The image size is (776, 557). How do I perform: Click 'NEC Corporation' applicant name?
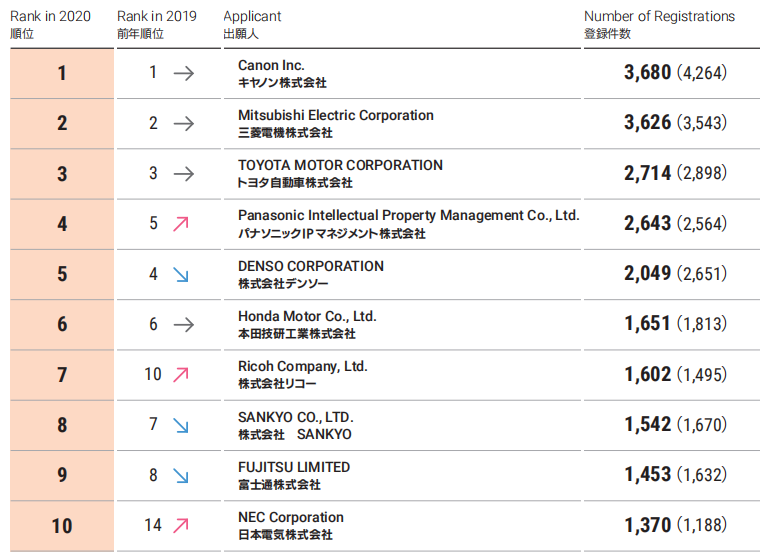(x=291, y=517)
